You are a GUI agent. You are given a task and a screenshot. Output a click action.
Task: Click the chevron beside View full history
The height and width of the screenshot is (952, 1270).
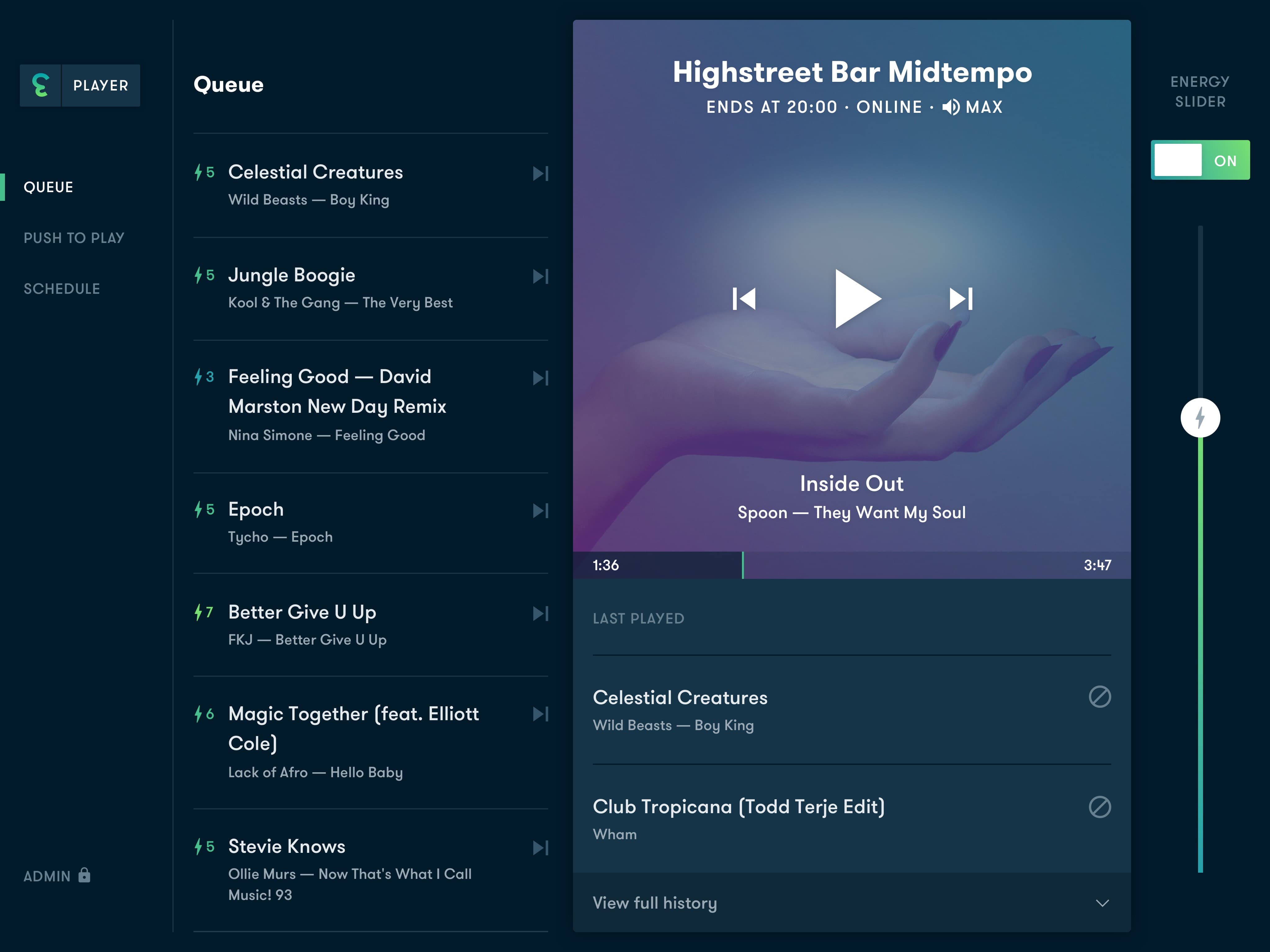[x=1102, y=903]
